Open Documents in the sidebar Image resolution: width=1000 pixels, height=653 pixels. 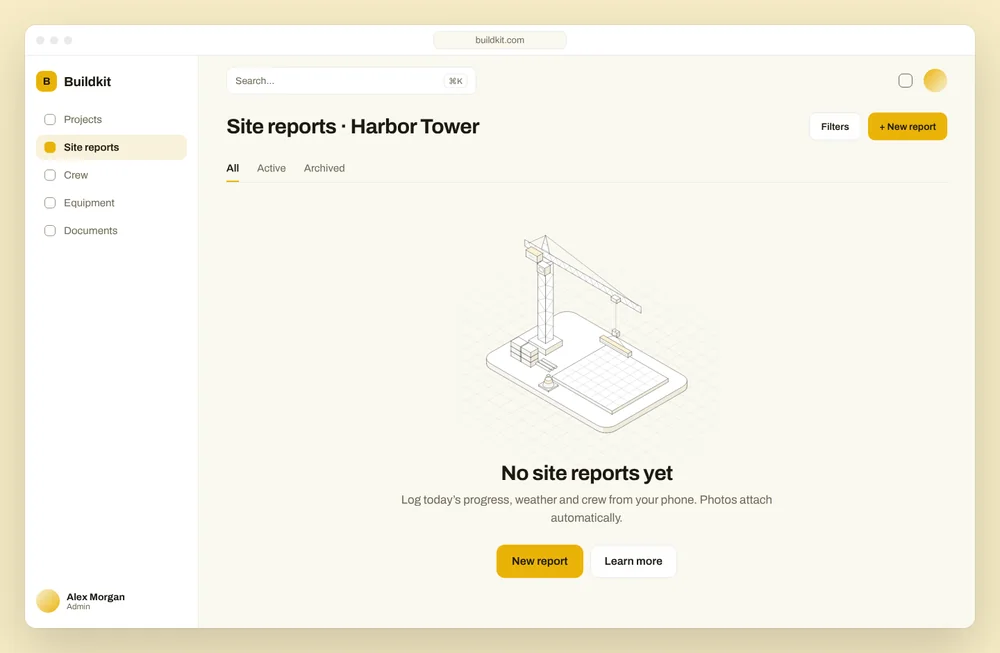click(x=112, y=230)
